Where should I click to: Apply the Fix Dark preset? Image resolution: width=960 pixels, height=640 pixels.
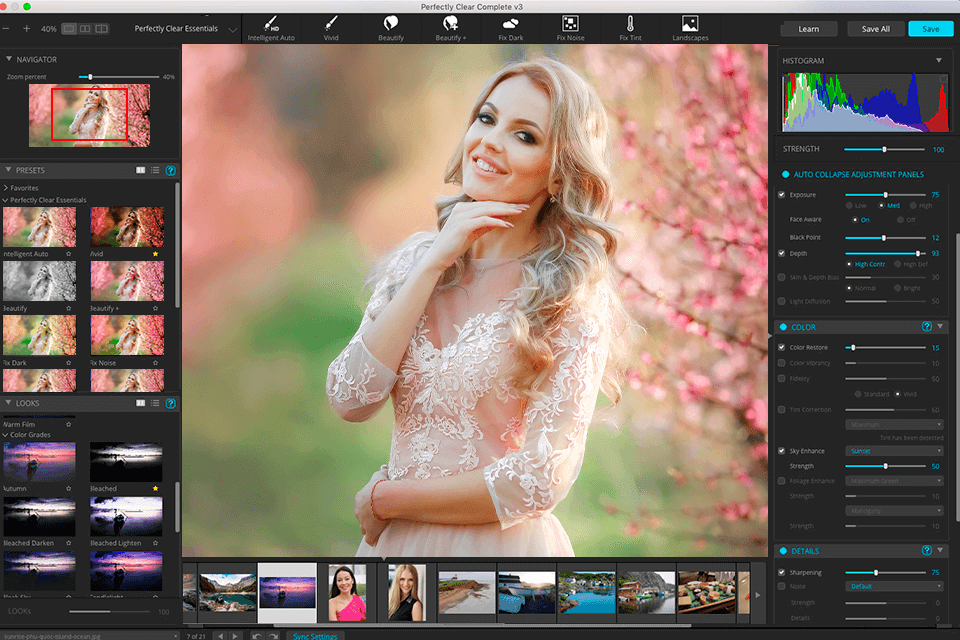click(x=510, y=23)
